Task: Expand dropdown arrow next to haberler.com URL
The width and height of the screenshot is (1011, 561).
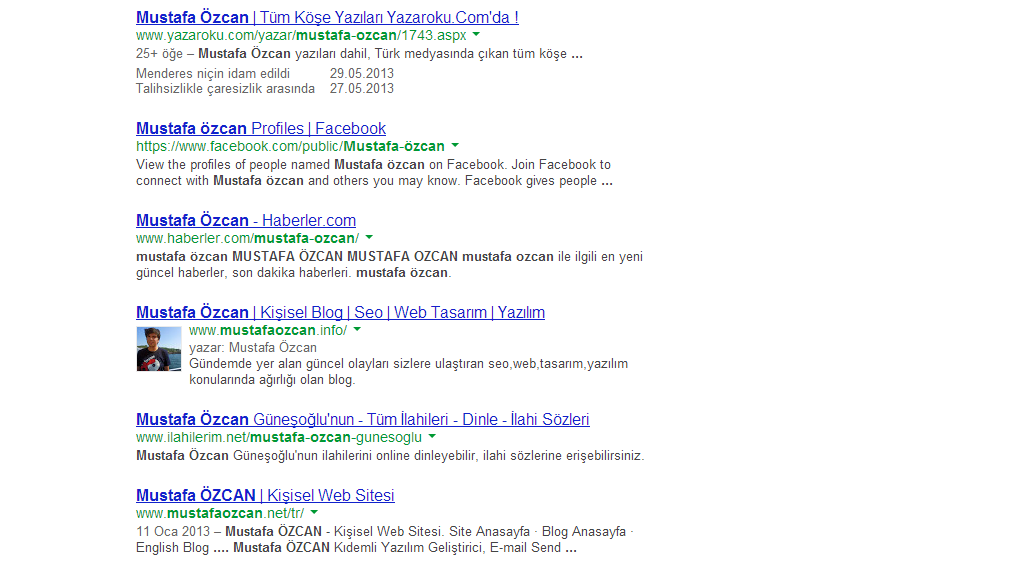Action: coord(369,237)
